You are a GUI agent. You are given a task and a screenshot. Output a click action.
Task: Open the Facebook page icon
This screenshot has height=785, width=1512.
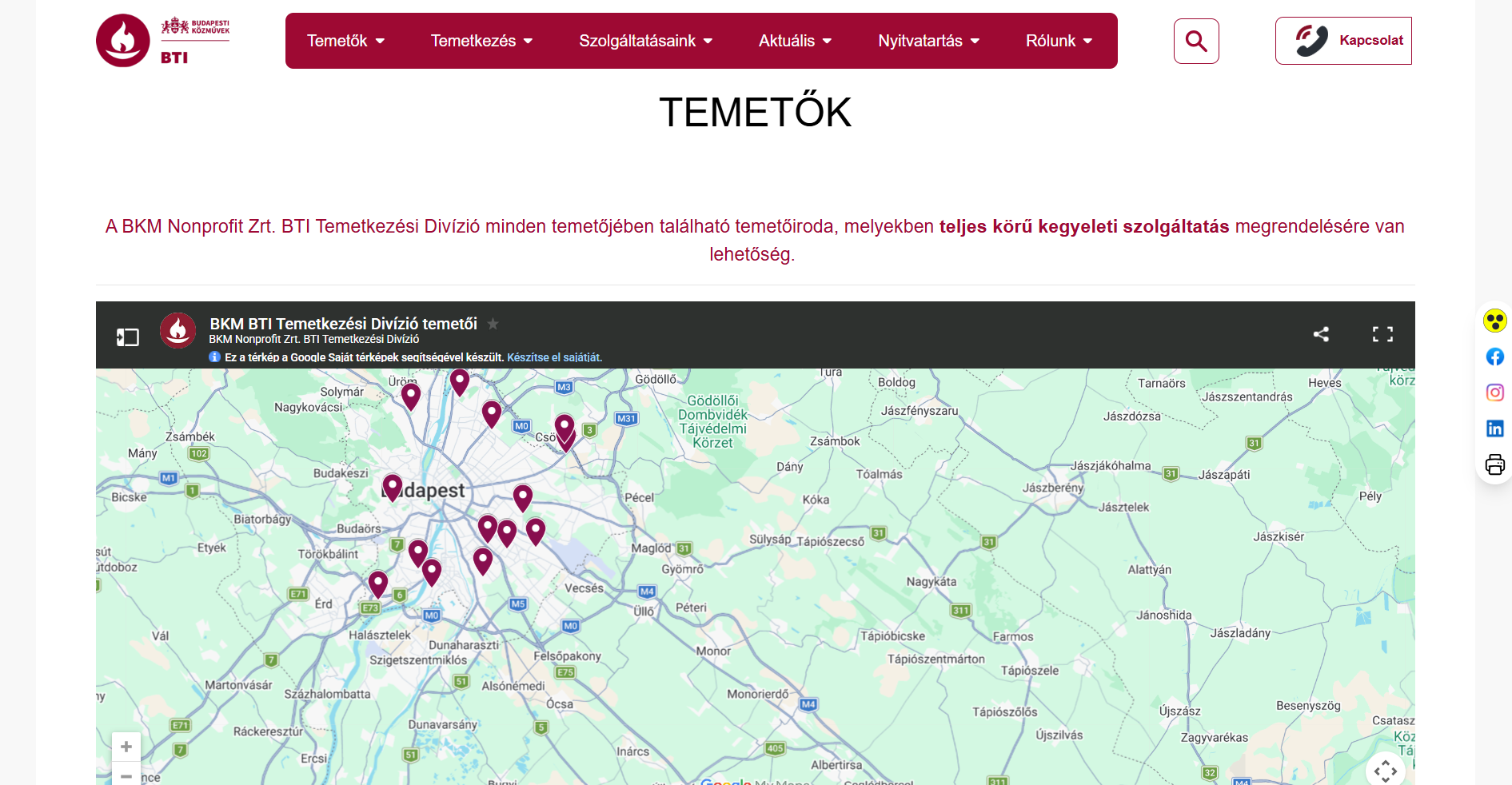[1494, 357]
